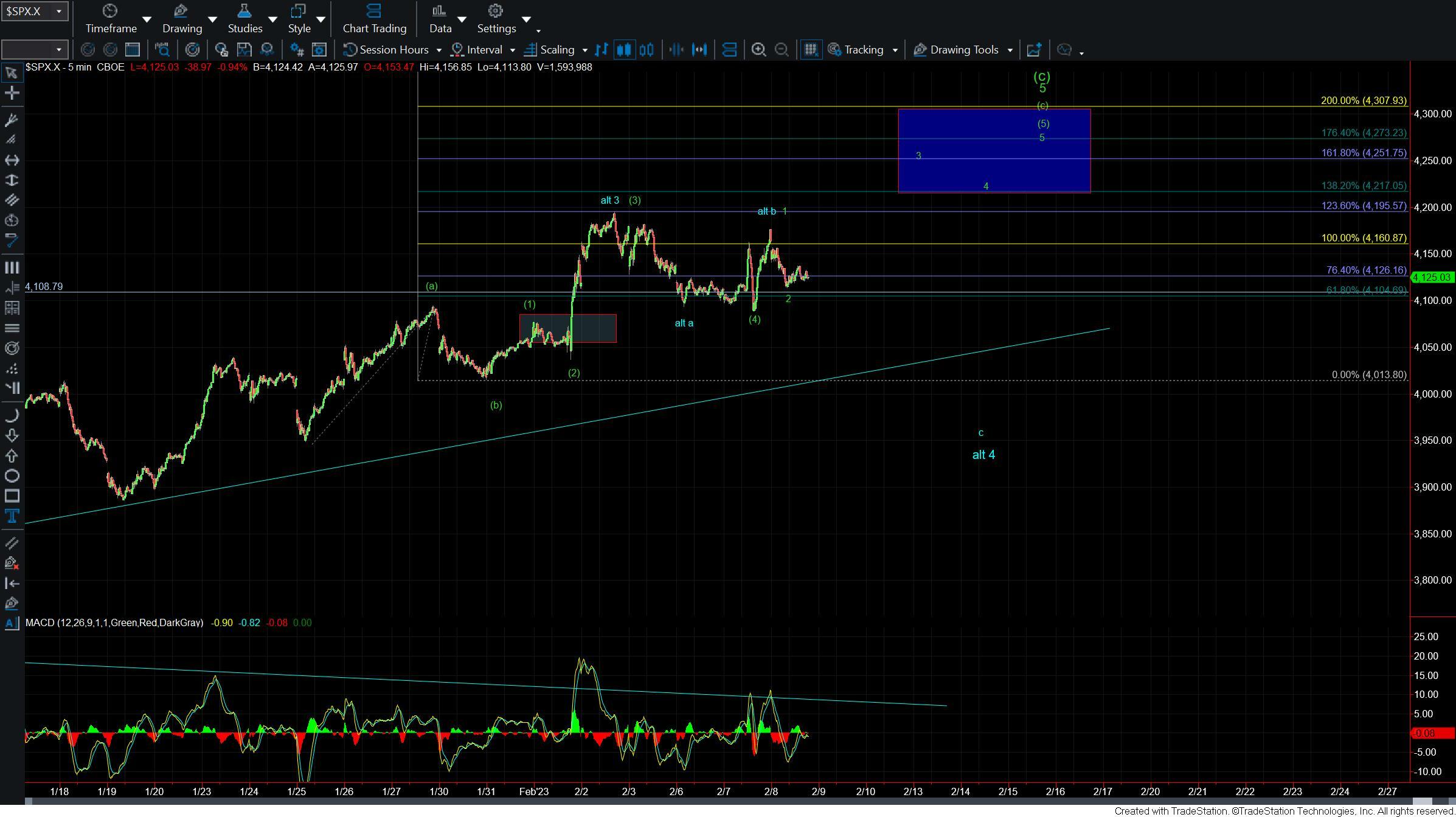Screen dimensions: 1456x817
Task: Click the 'alt 4' text label
Action: coord(983,455)
